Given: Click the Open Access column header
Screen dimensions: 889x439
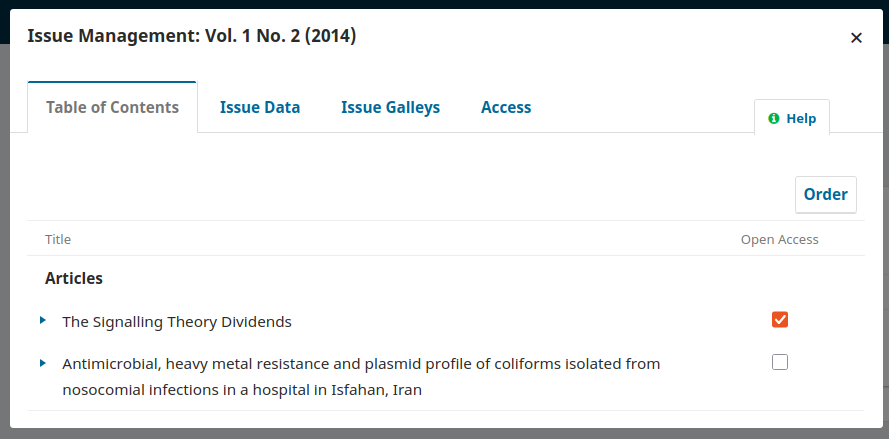Looking at the screenshot, I should tap(779, 240).
